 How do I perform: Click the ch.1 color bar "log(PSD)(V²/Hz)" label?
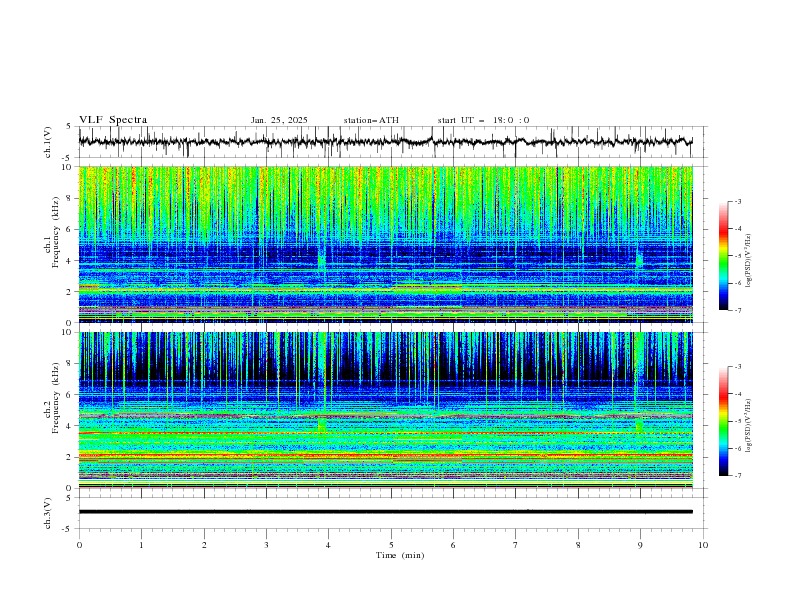pos(749,261)
